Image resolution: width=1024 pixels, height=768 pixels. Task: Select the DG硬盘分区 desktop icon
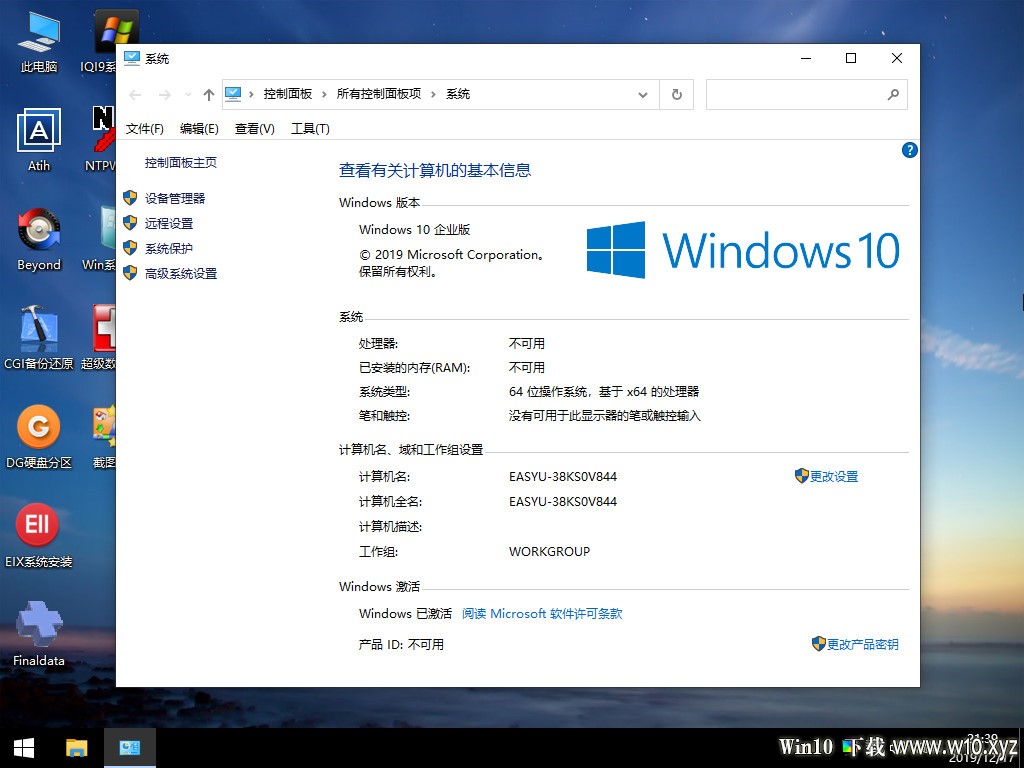coord(39,438)
